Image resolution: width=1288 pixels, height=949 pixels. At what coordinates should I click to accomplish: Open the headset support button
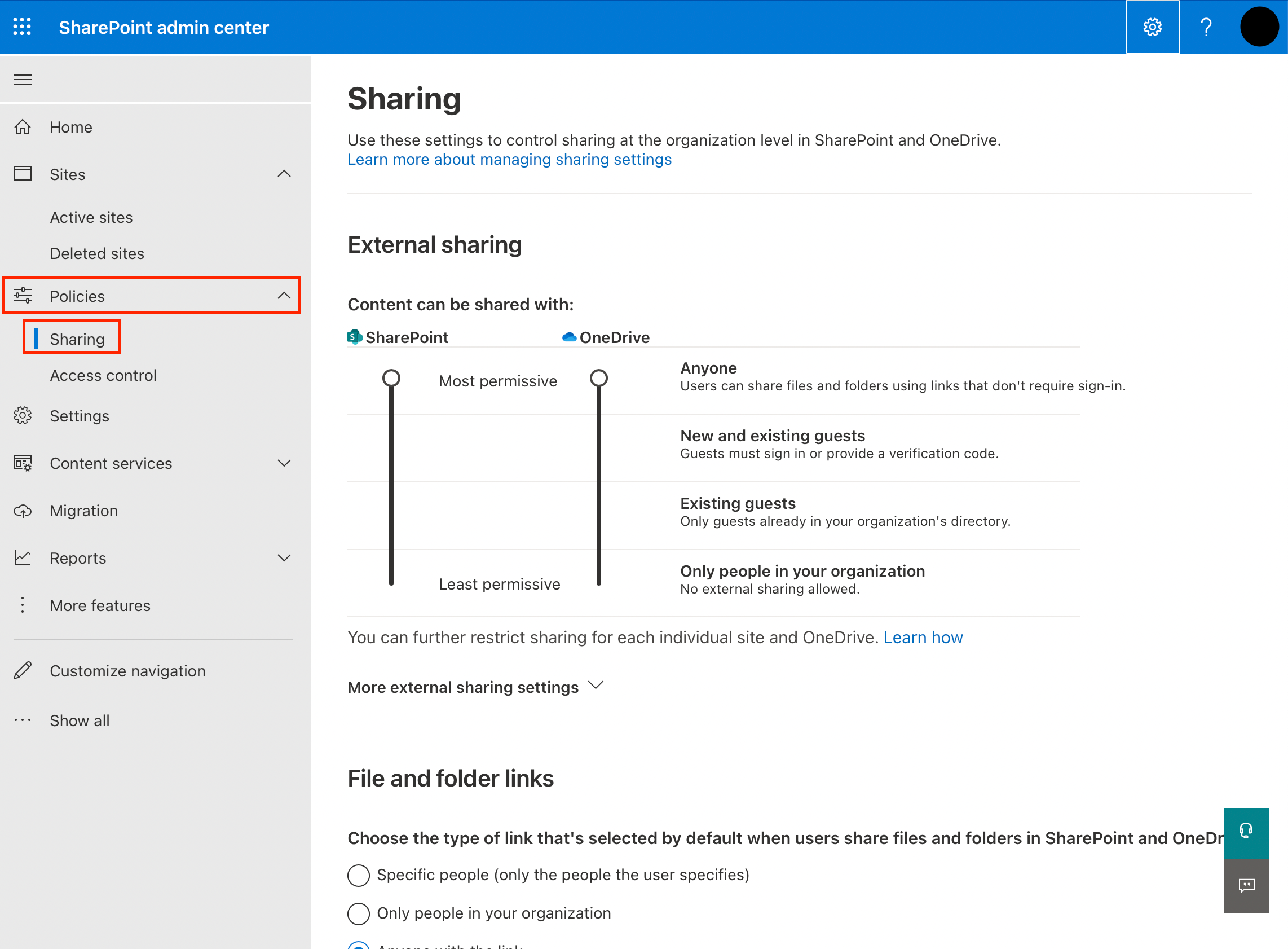coord(1246,832)
